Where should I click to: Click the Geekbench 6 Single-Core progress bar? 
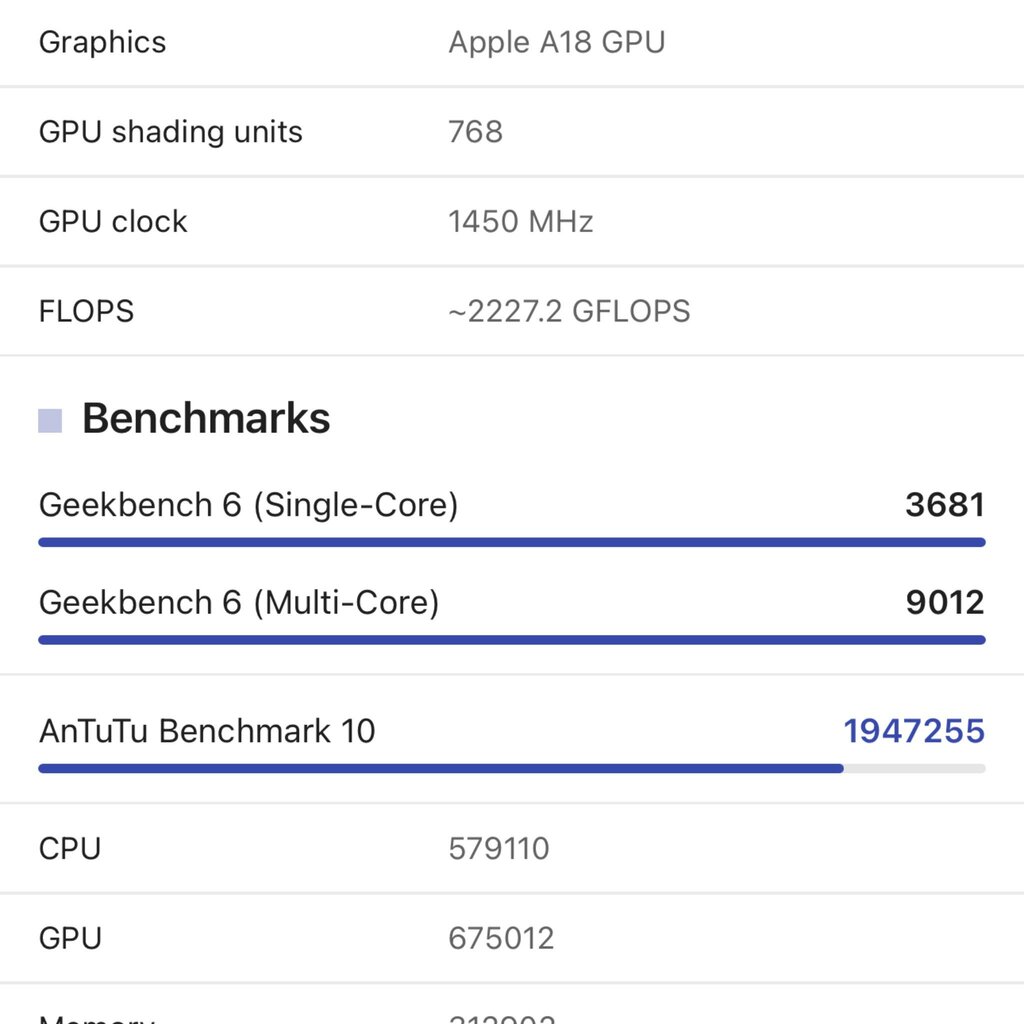pyautogui.click(x=511, y=543)
